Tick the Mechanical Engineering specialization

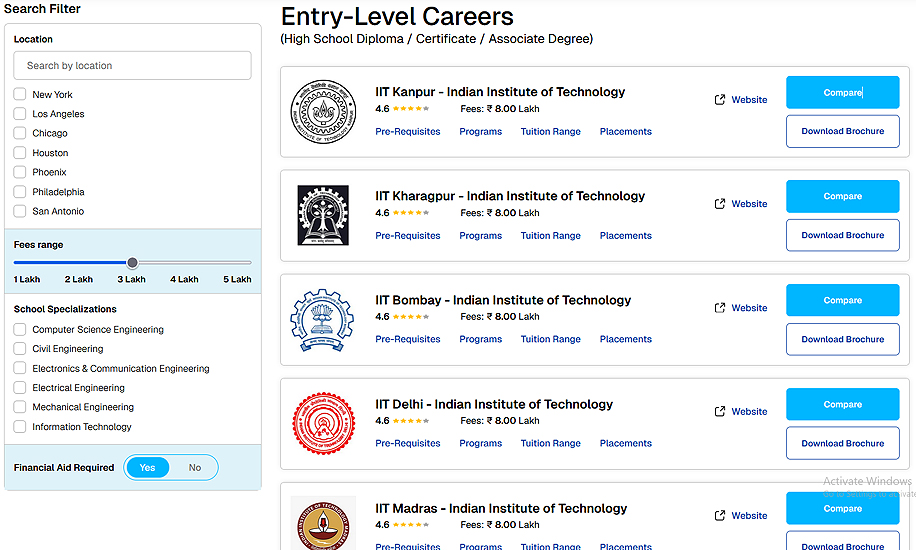coord(20,407)
